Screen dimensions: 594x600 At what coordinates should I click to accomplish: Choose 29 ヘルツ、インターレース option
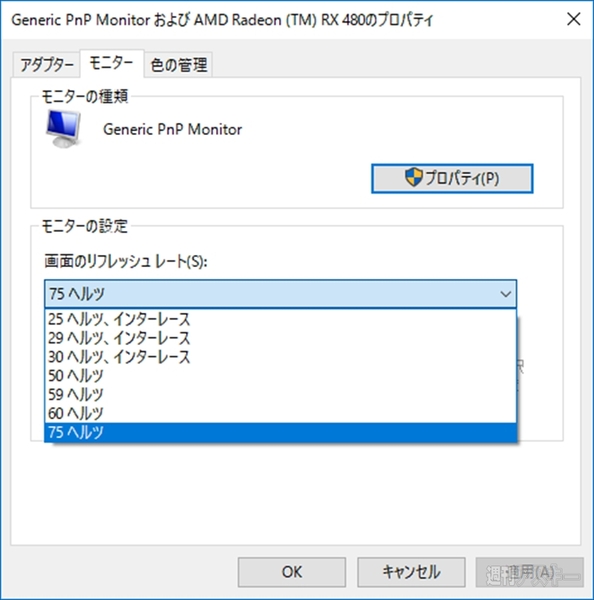(281, 338)
